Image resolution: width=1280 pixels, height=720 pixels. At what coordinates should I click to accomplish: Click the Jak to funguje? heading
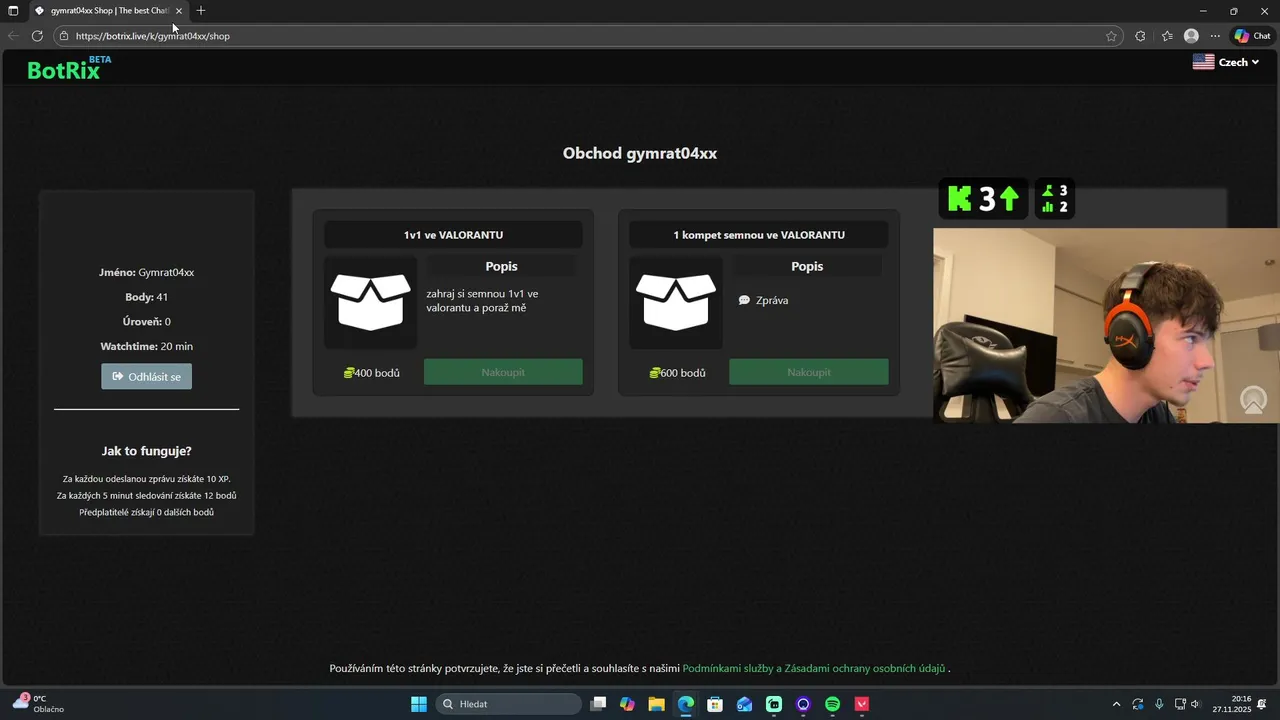(x=146, y=451)
